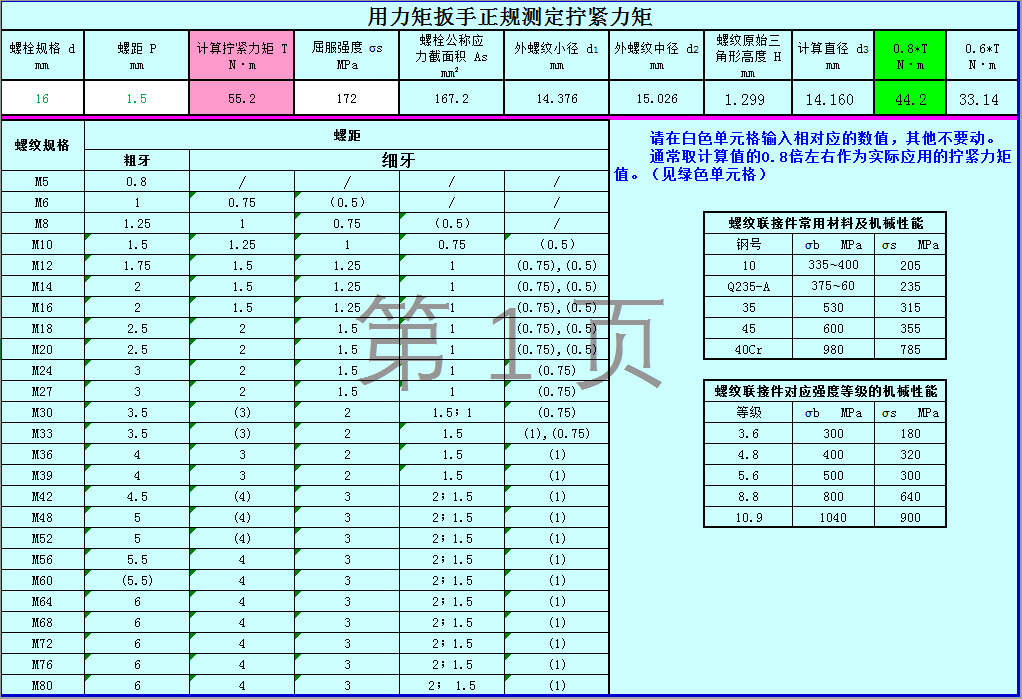Click the green 0.8*T result cell 44.2

pyautogui.click(x=909, y=99)
